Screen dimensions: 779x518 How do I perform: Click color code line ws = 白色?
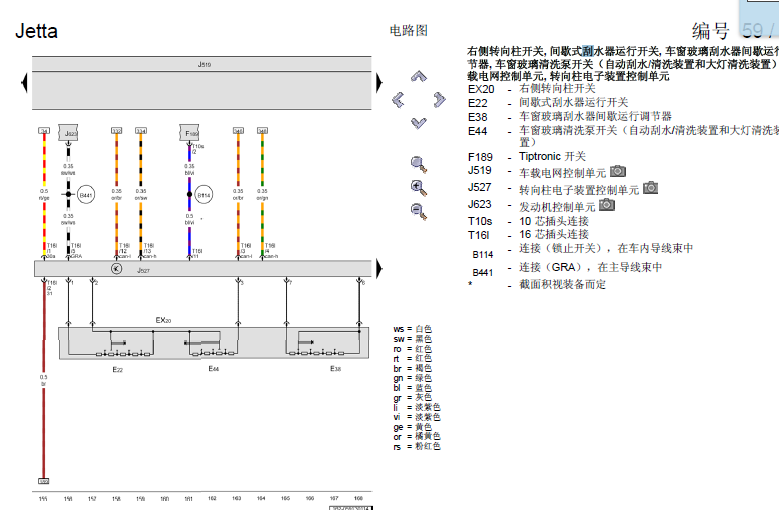coord(412,329)
